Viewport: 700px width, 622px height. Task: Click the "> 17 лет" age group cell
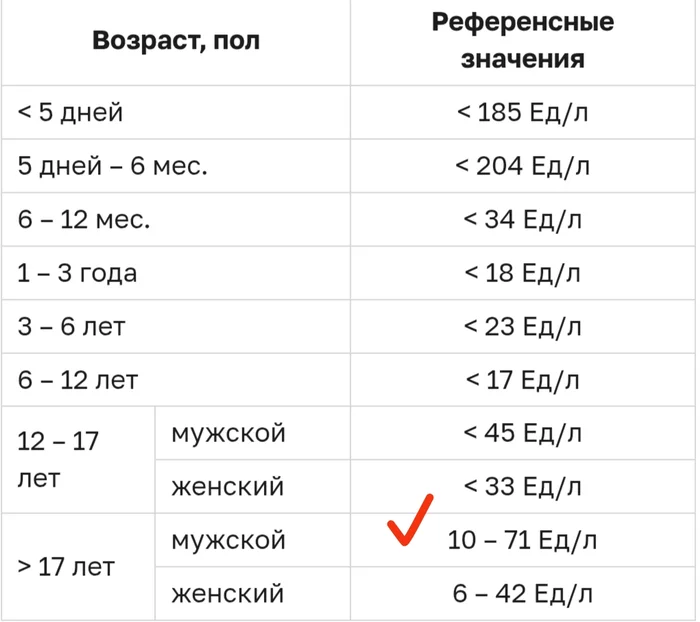(66, 567)
